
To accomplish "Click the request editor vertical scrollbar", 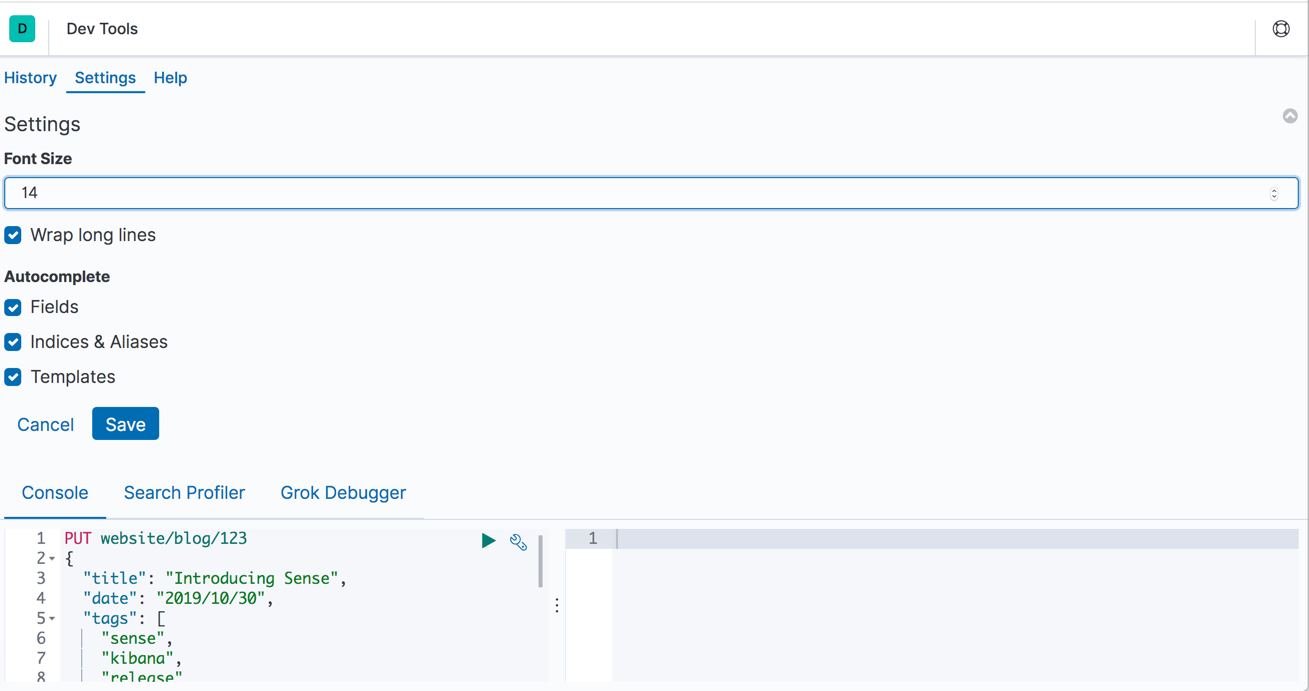I will (x=541, y=562).
